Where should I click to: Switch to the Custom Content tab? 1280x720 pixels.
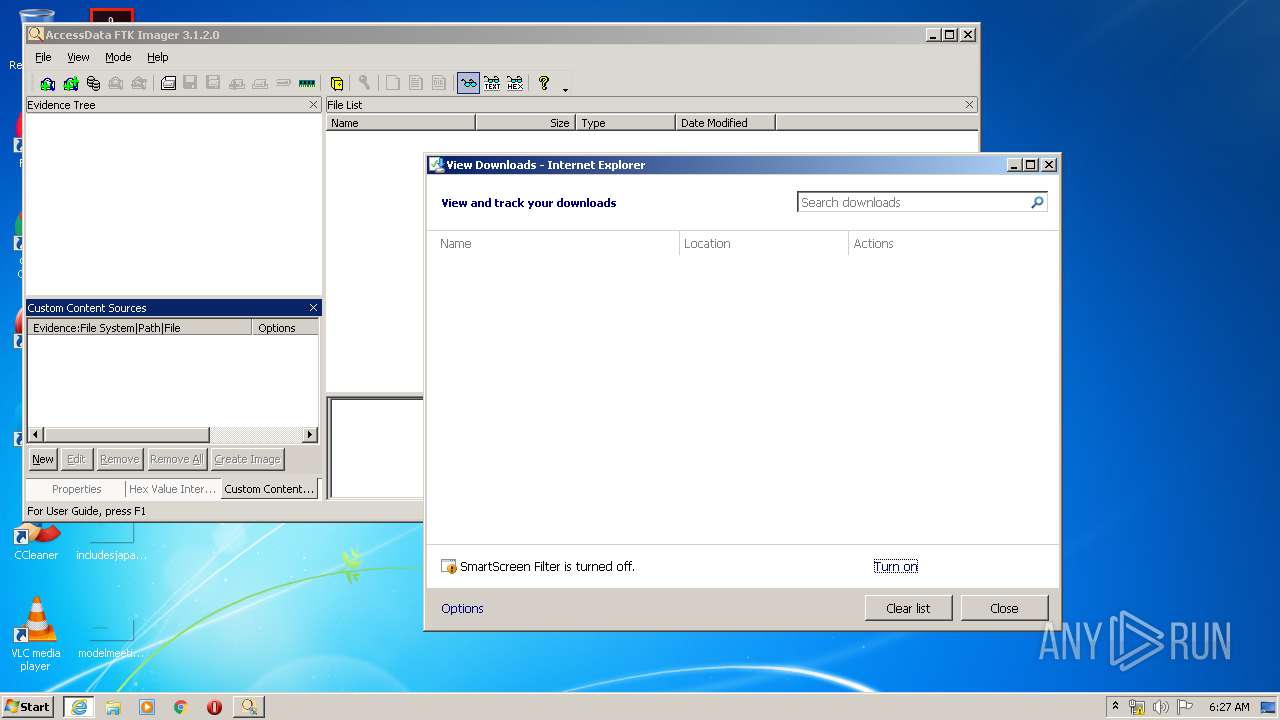pos(269,489)
